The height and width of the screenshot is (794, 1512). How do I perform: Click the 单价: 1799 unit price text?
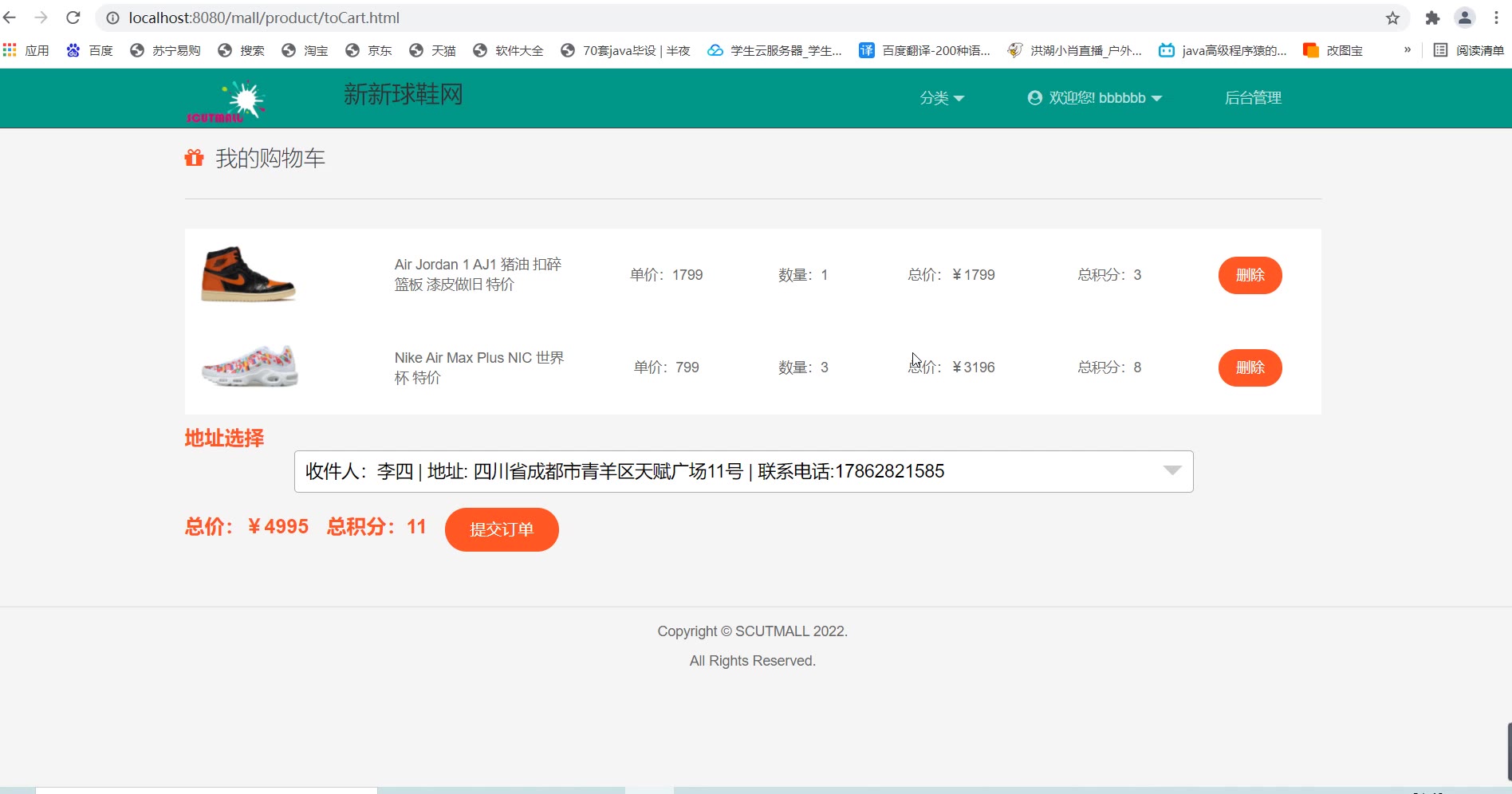[667, 275]
